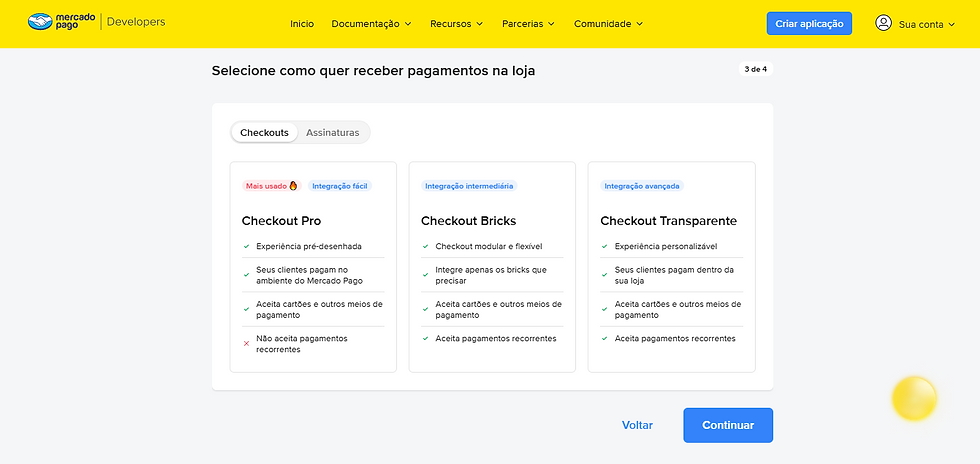Select the Checkout Transparente card title
The height and width of the screenshot is (464, 980).
(669, 221)
